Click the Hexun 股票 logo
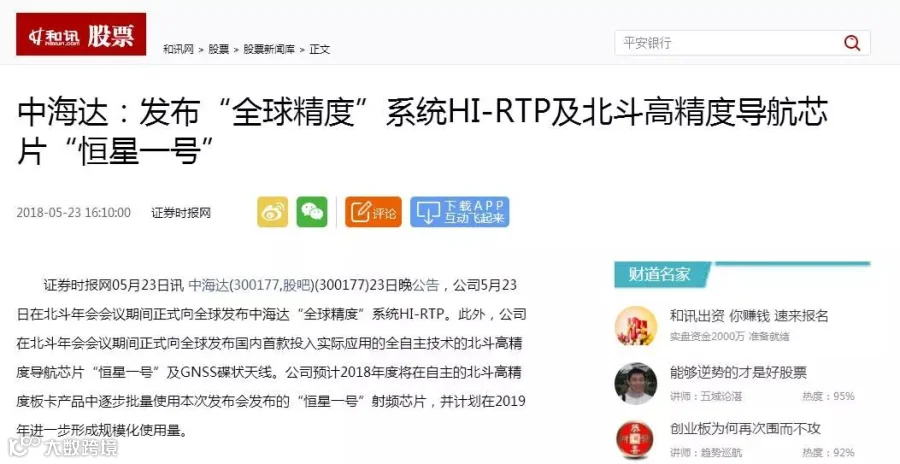 pyautogui.click(x=81, y=34)
